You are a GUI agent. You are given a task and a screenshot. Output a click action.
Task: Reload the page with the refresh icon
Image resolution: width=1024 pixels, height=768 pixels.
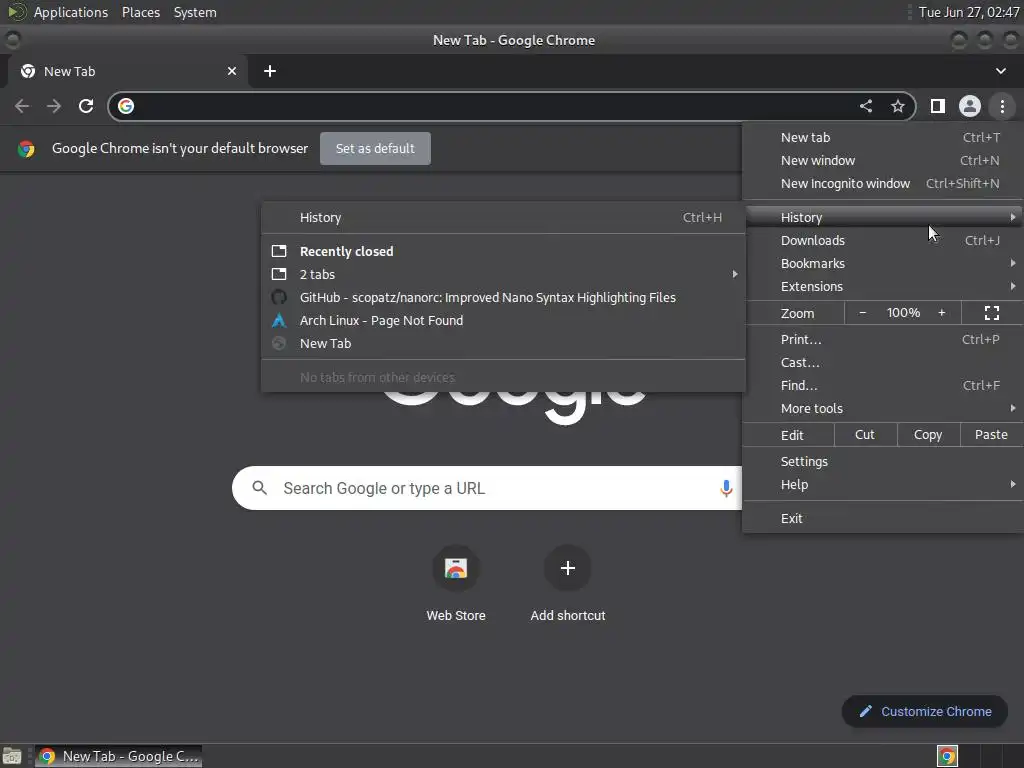click(x=86, y=106)
